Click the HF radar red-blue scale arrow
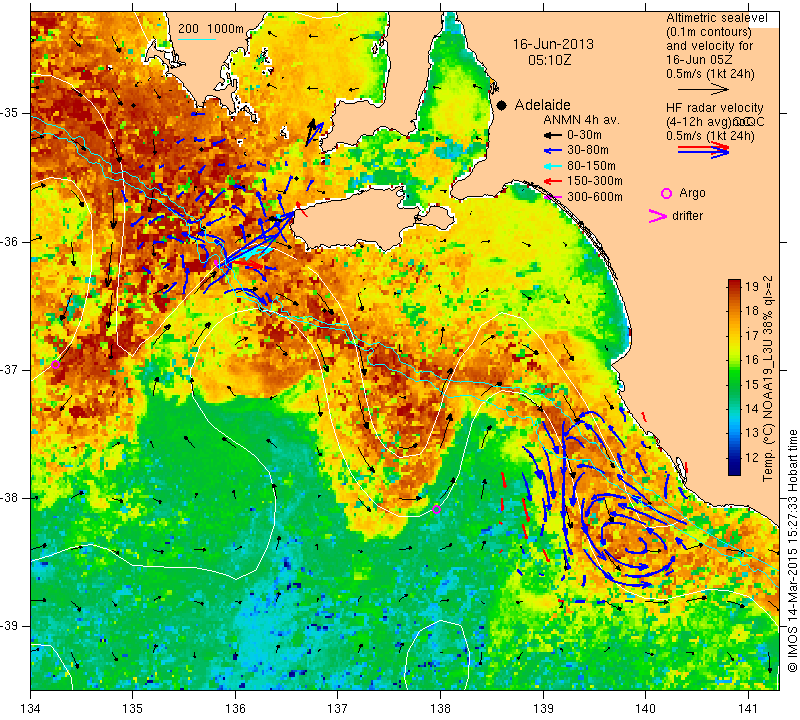The height and width of the screenshot is (720, 800). tap(704, 150)
